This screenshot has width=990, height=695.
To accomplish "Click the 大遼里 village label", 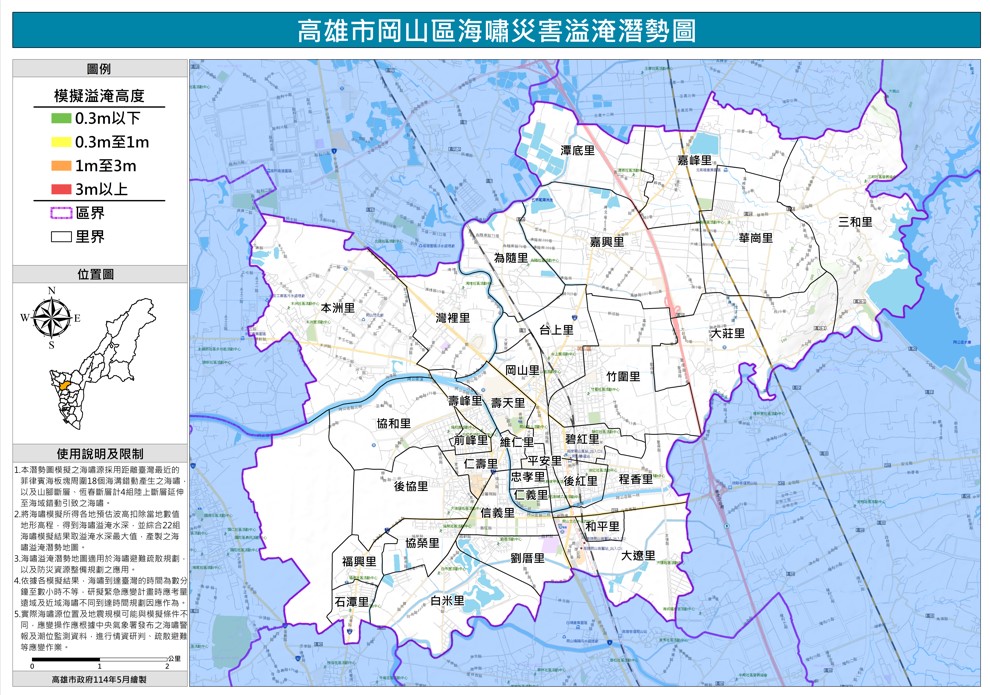I will 637,555.
